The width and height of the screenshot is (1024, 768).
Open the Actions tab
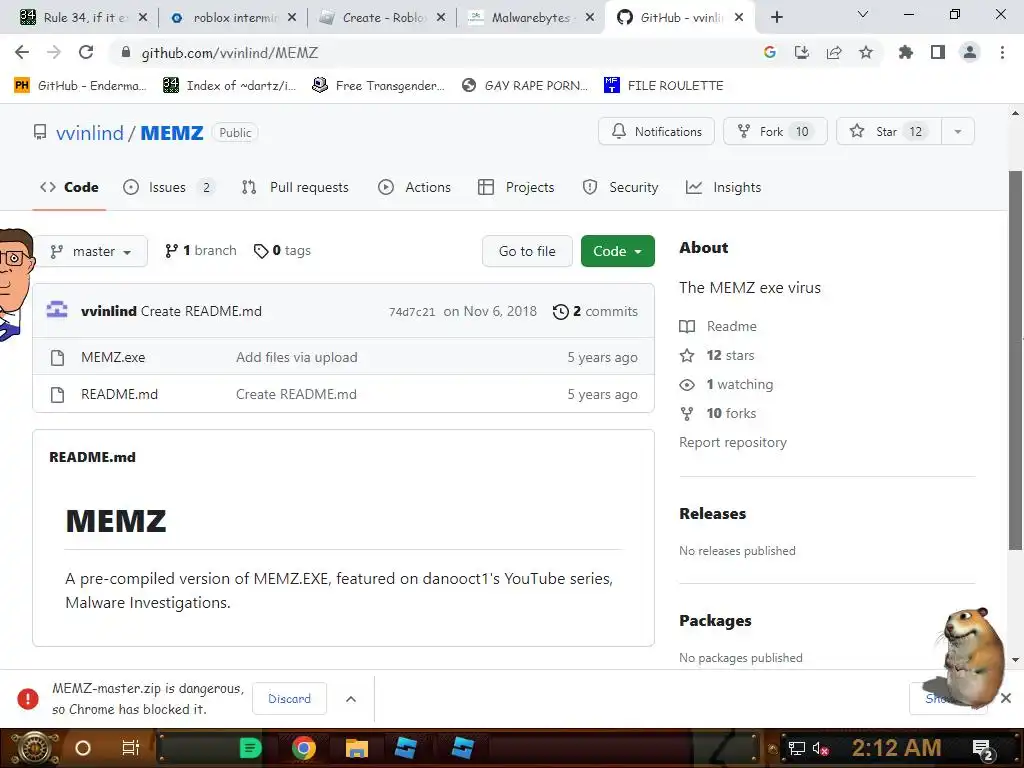coord(415,187)
